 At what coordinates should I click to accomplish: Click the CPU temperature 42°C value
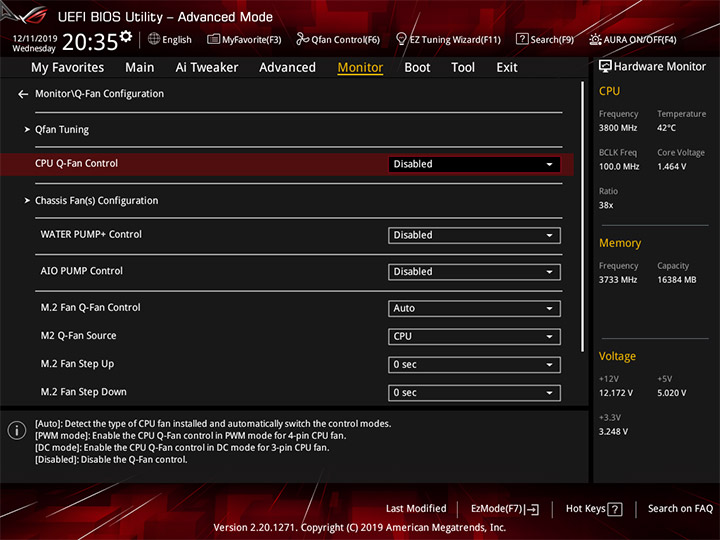(666, 128)
